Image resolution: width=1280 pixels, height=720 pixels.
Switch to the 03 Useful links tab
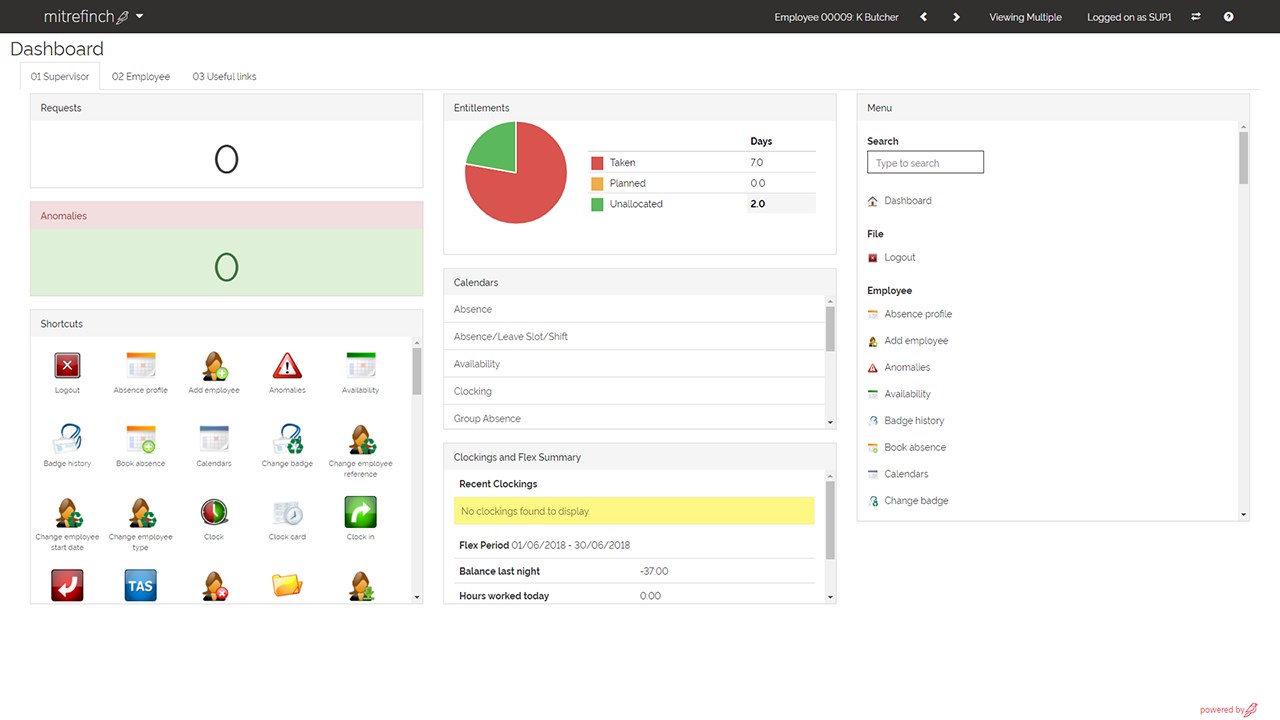(x=224, y=77)
